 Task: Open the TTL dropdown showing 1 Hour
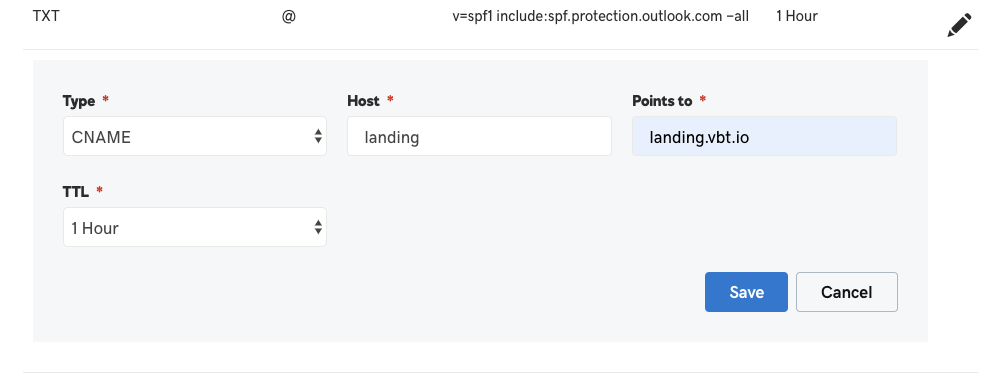195,227
